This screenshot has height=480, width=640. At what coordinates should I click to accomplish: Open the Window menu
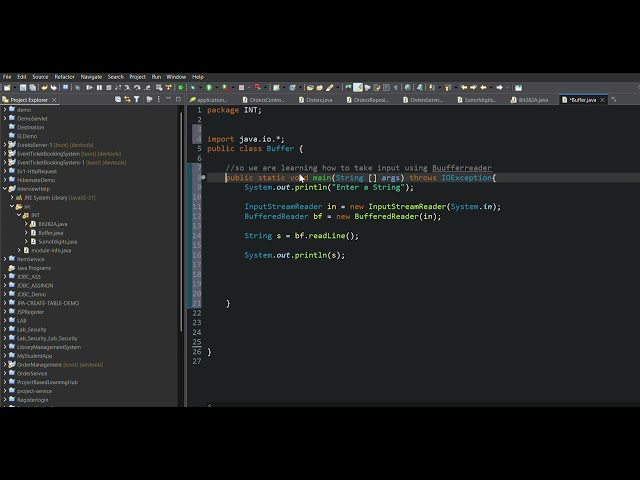pyautogui.click(x=176, y=77)
